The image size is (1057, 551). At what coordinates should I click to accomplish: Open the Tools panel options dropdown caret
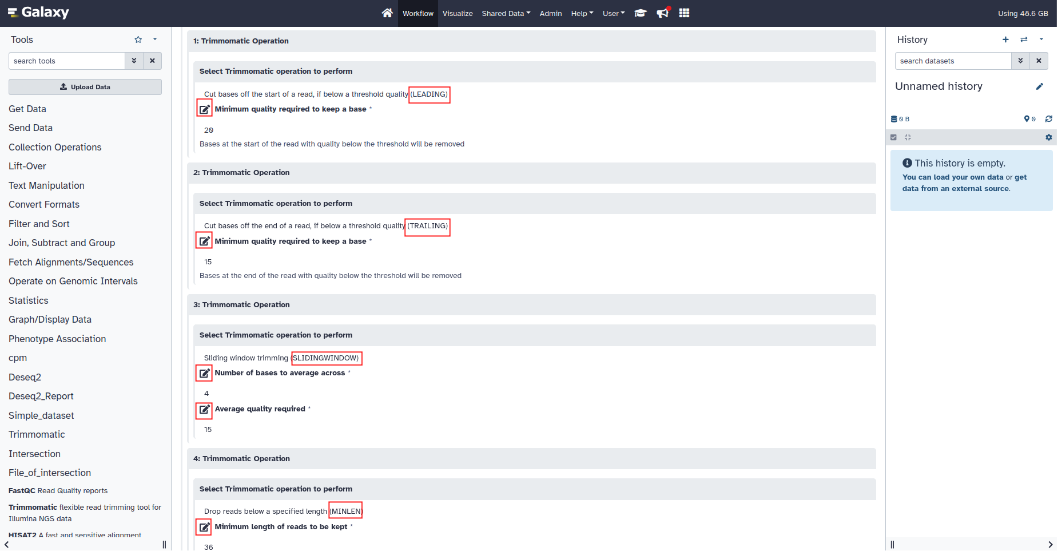point(155,39)
